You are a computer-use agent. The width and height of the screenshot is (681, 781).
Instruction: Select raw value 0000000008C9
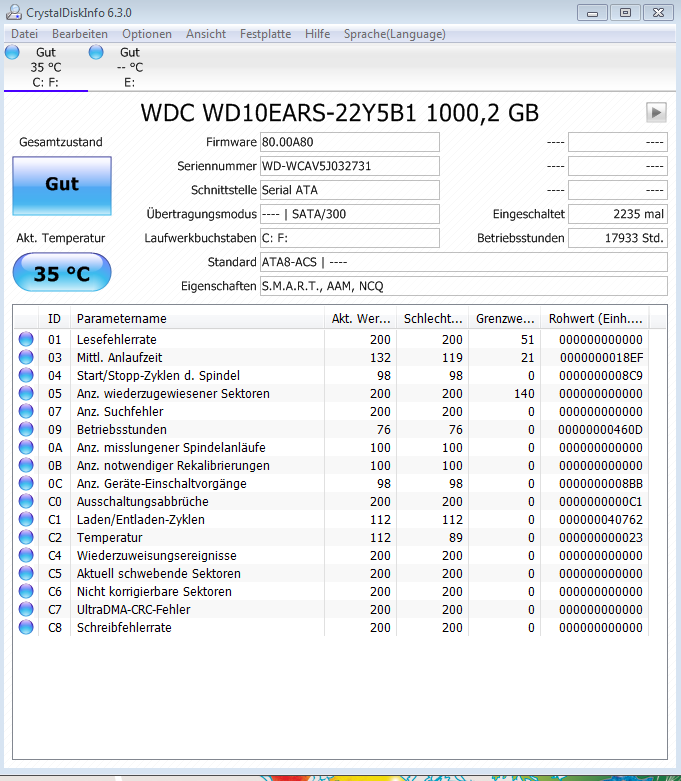(x=601, y=376)
